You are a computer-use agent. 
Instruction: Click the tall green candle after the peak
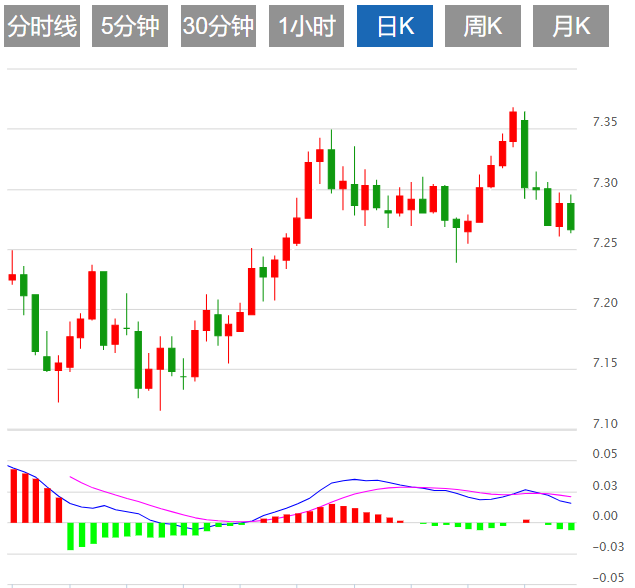coord(524,154)
